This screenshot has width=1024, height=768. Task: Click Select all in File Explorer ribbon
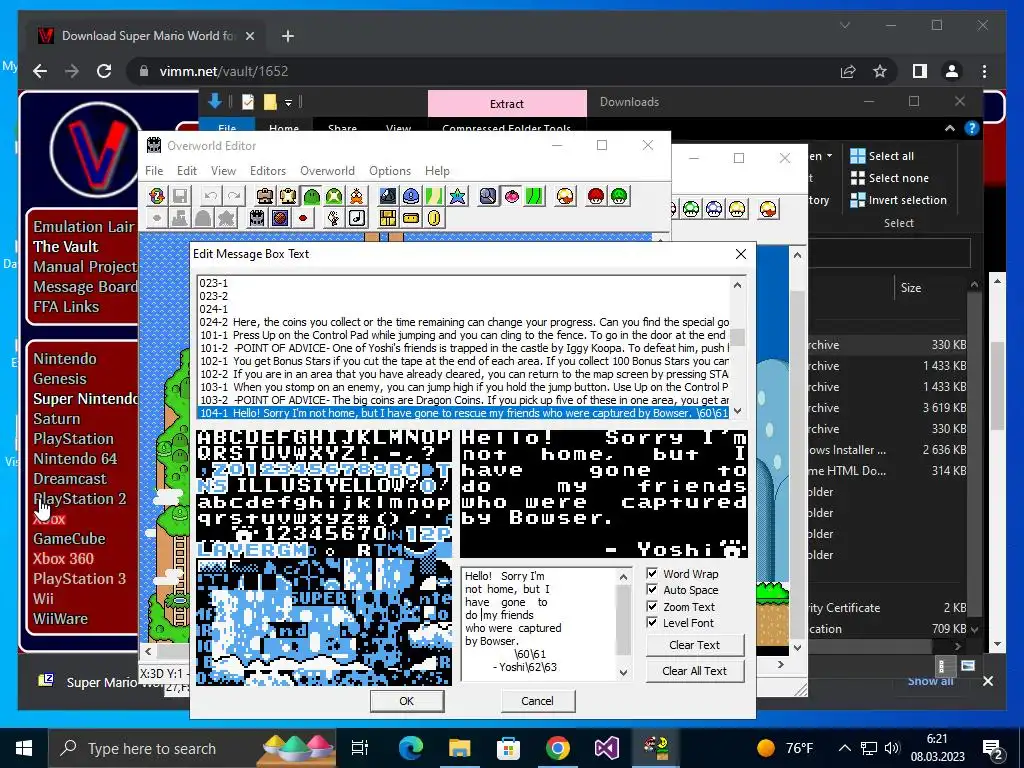pos(882,155)
